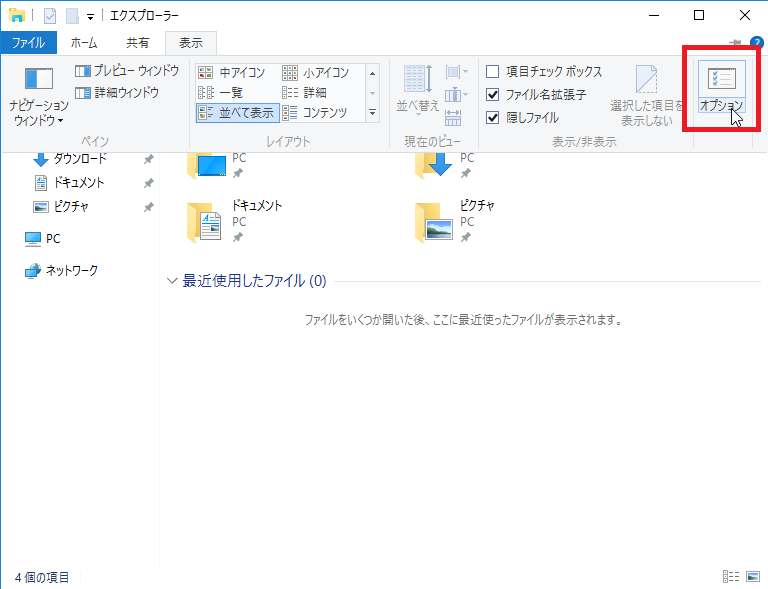The width and height of the screenshot is (768, 589).
Task: Select content (コンテンツ) layout
Action: point(315,113)
